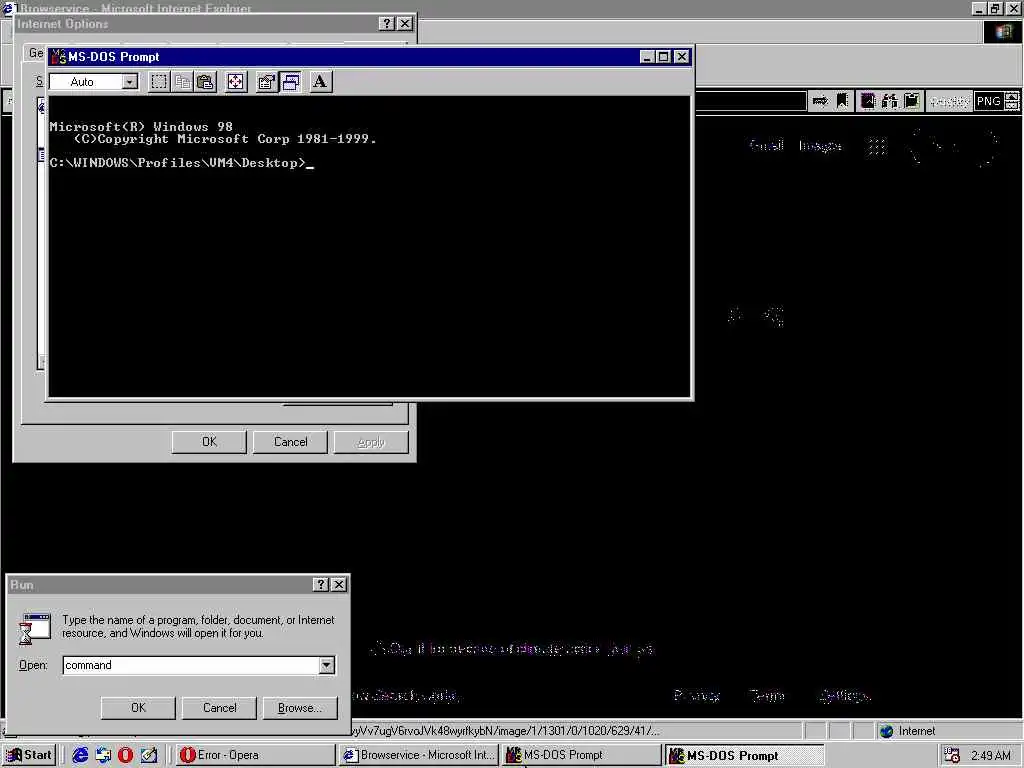Image resolution: width=1024 pixels, height=768 pixels.
Task: Click the Internet Options help '?' button
Action: 387,24
